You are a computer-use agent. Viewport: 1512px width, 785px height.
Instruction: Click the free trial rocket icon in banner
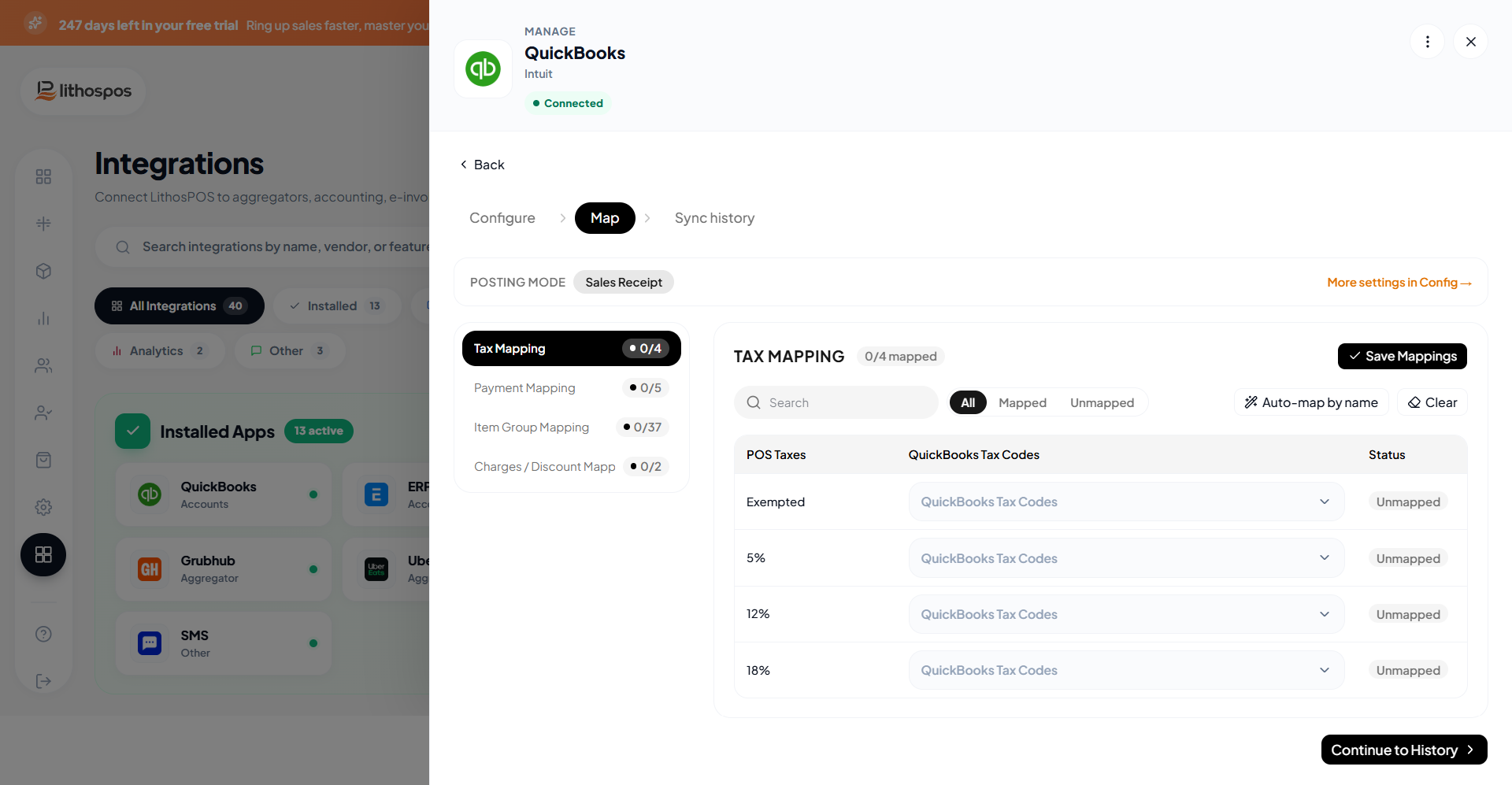[x=35, y=24]
